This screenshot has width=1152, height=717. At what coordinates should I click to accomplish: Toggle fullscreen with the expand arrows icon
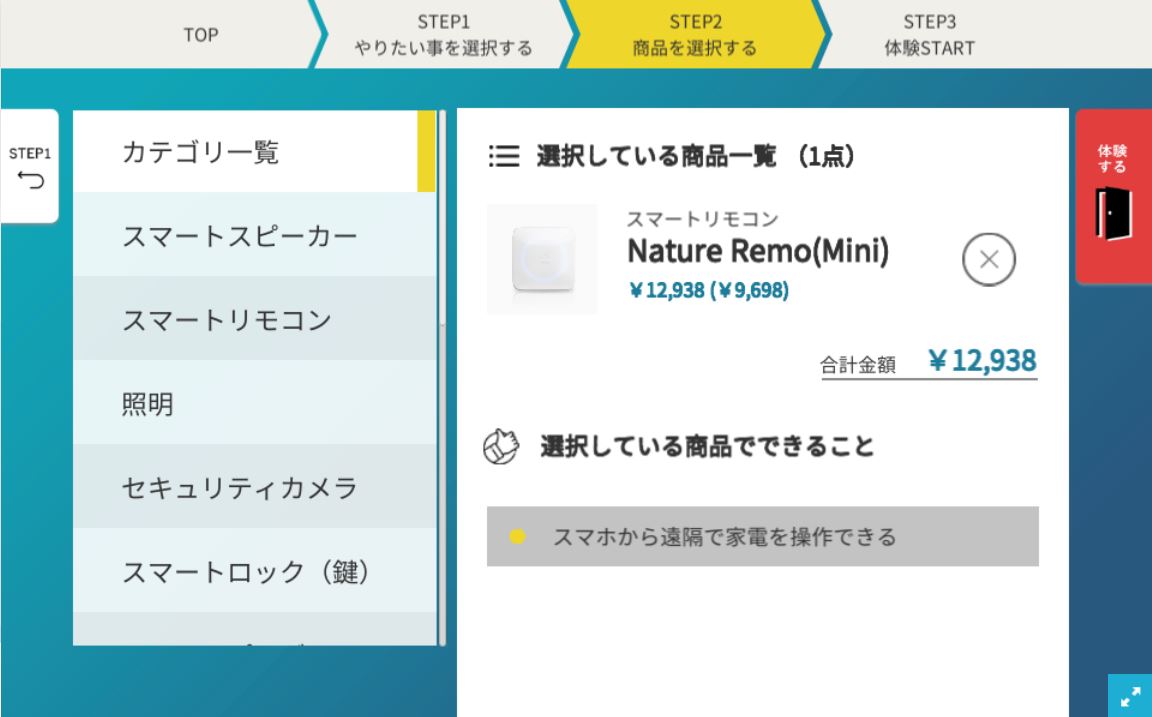pyautogui.click(x=1130, y=696)
